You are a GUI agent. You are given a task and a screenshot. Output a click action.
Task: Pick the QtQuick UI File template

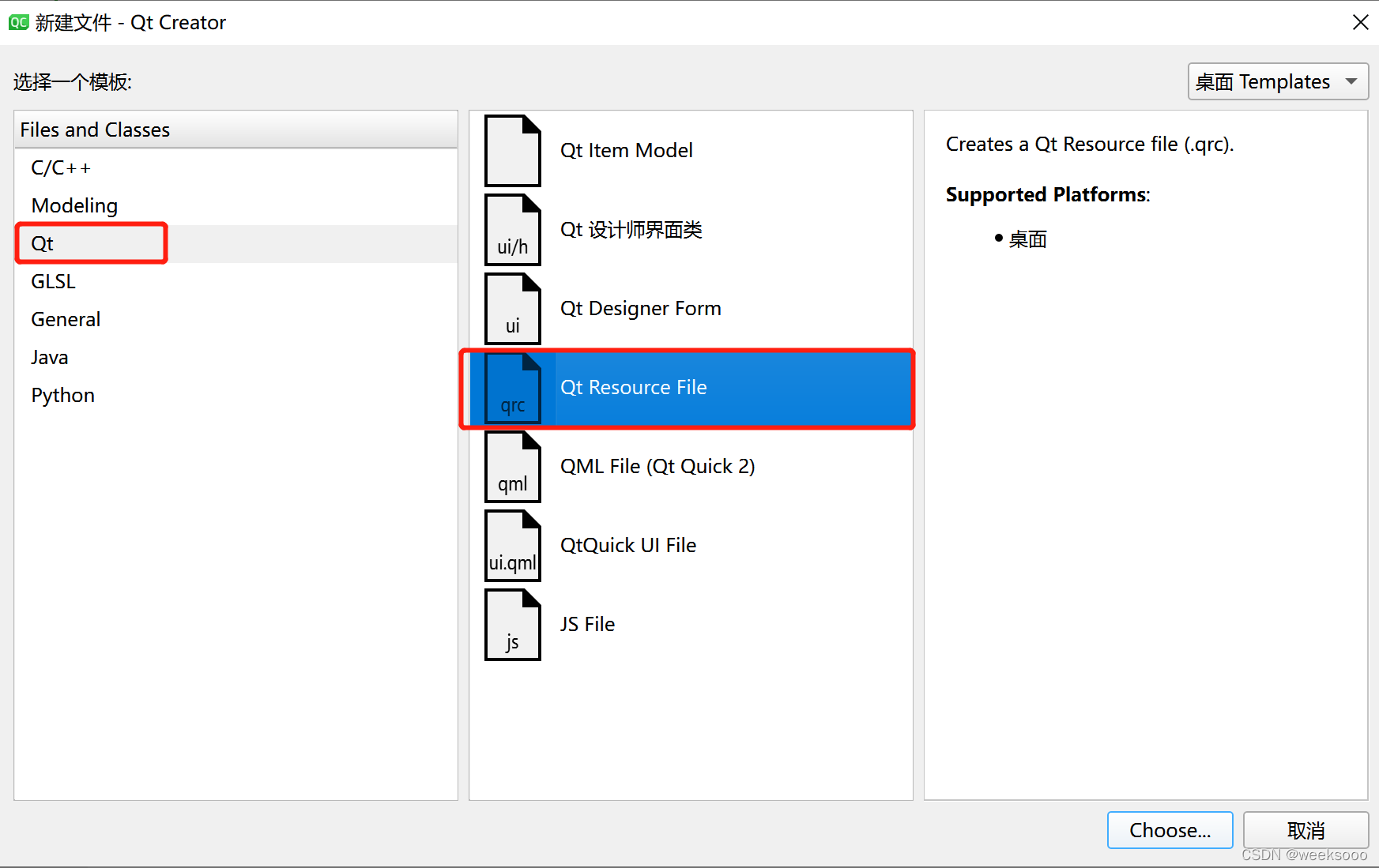coord(691,546)
